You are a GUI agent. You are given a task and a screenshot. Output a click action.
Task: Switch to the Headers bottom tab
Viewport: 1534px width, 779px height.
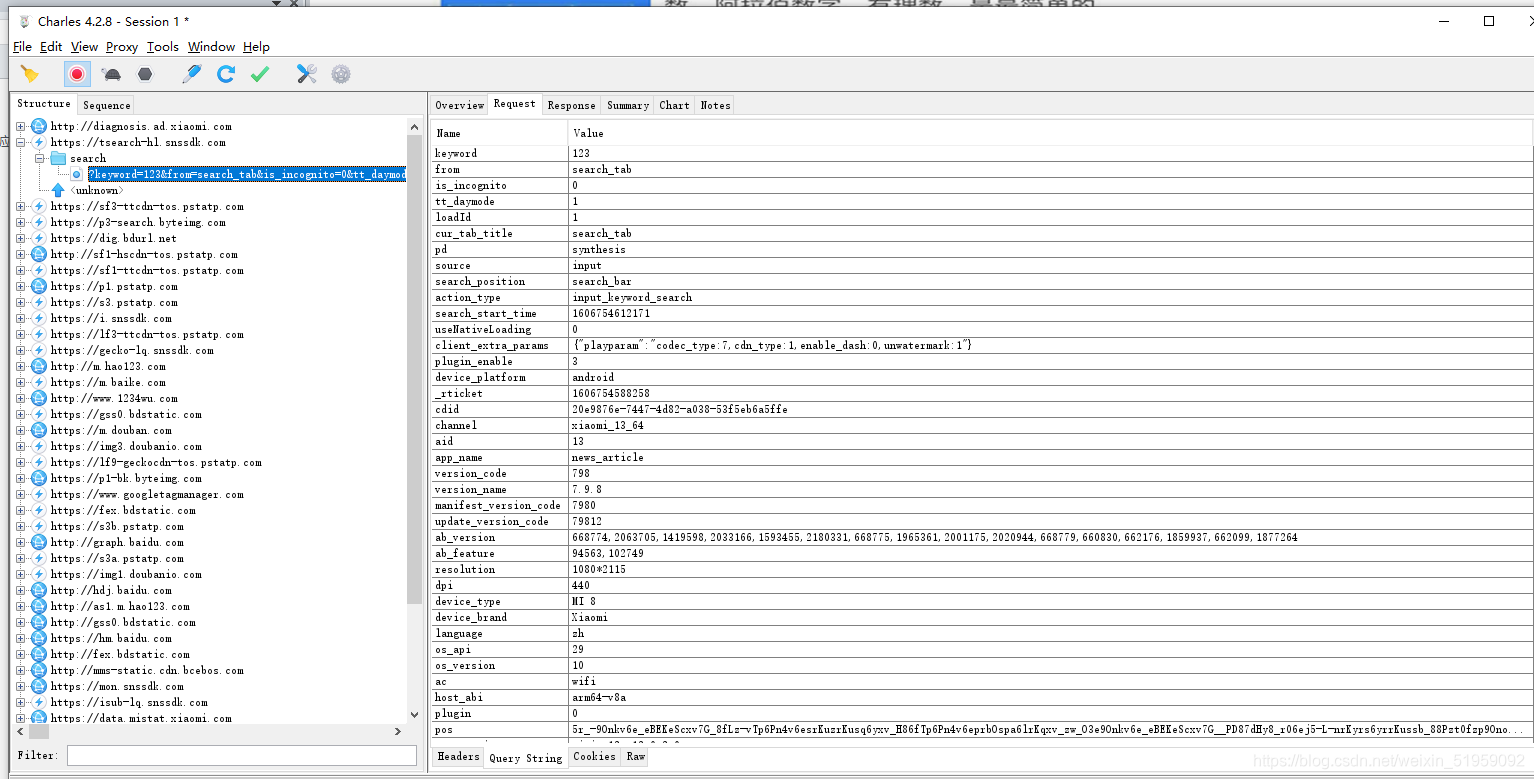459,757
